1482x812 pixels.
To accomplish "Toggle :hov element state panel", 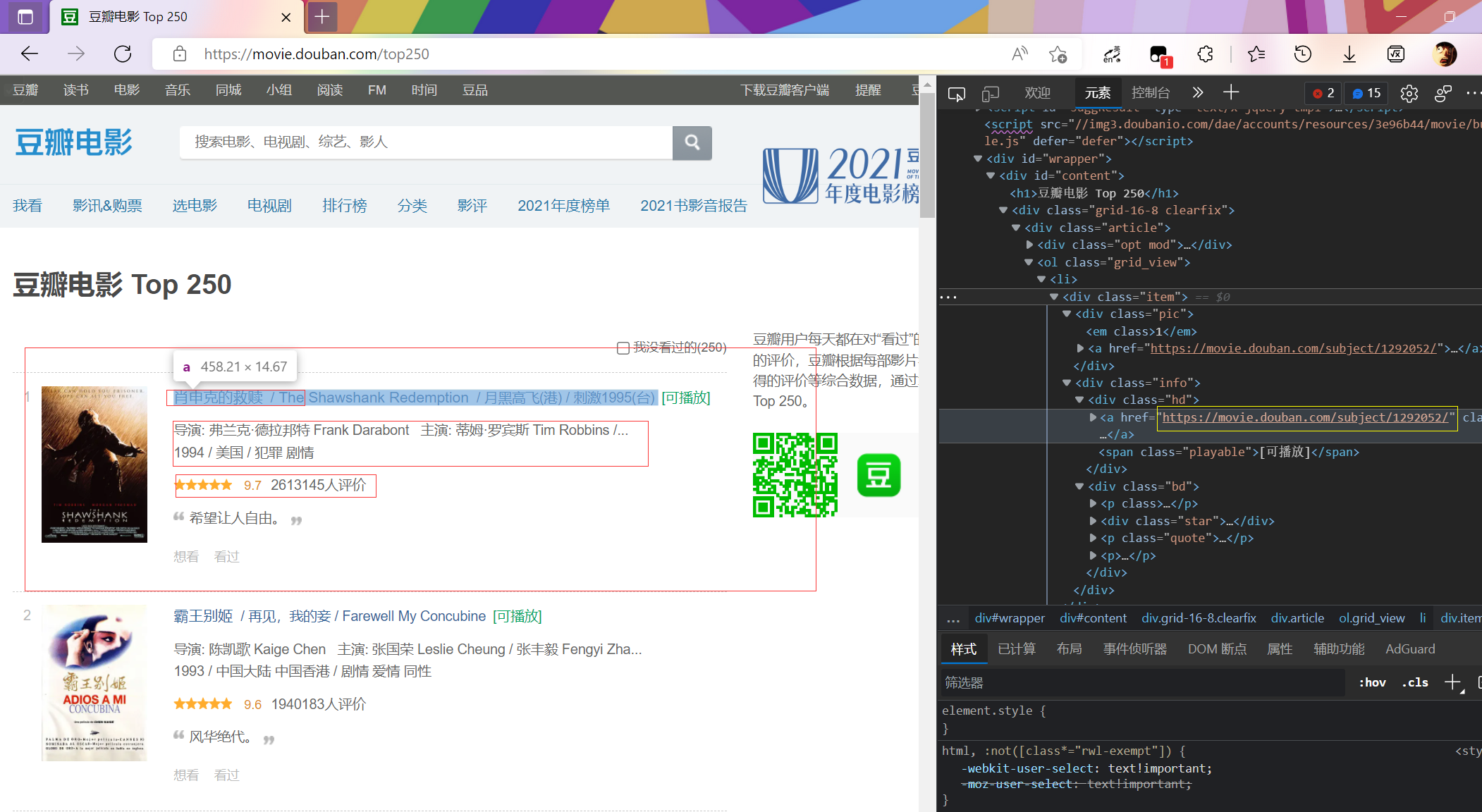I will [1372, 682].
